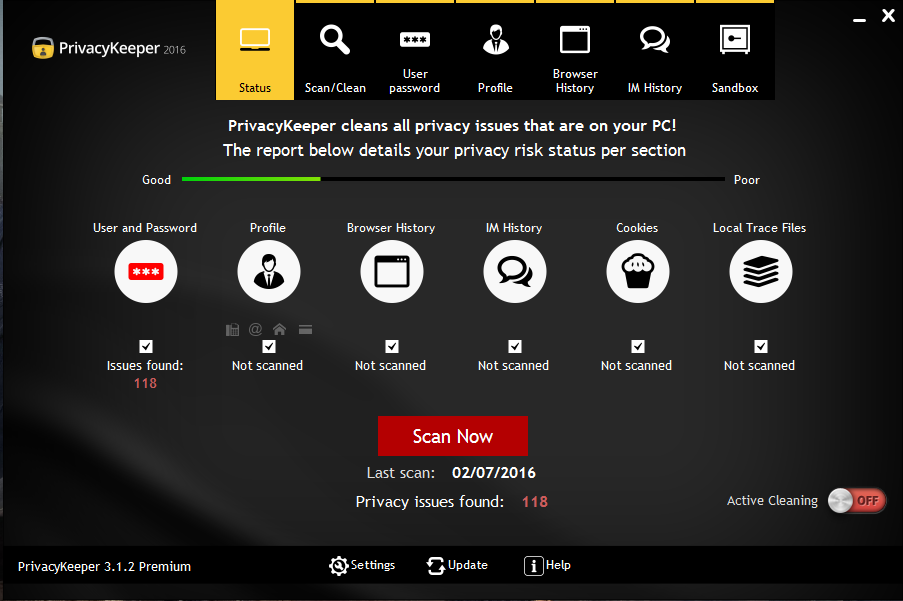Click the Local Trace Files stack icon
Image resolution: width=903 pixels, height=601 pixels.
click(761, 272)
